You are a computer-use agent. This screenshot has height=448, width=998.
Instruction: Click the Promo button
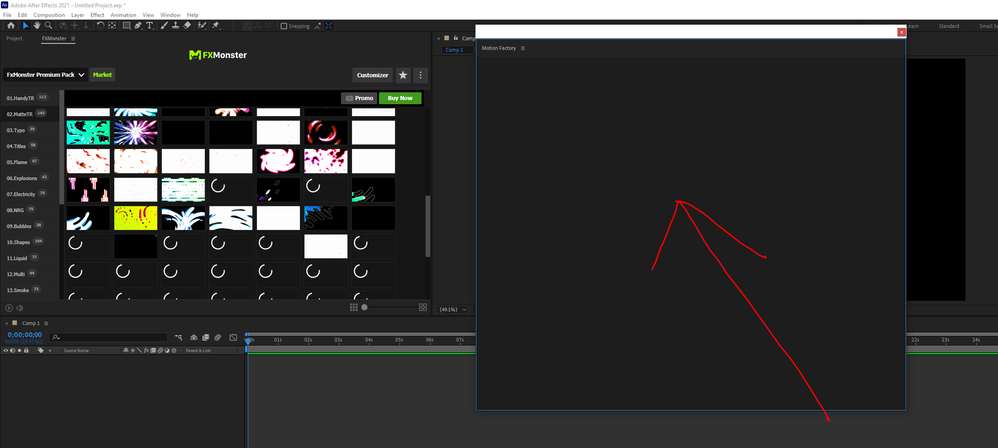click(x=359, y=98)
